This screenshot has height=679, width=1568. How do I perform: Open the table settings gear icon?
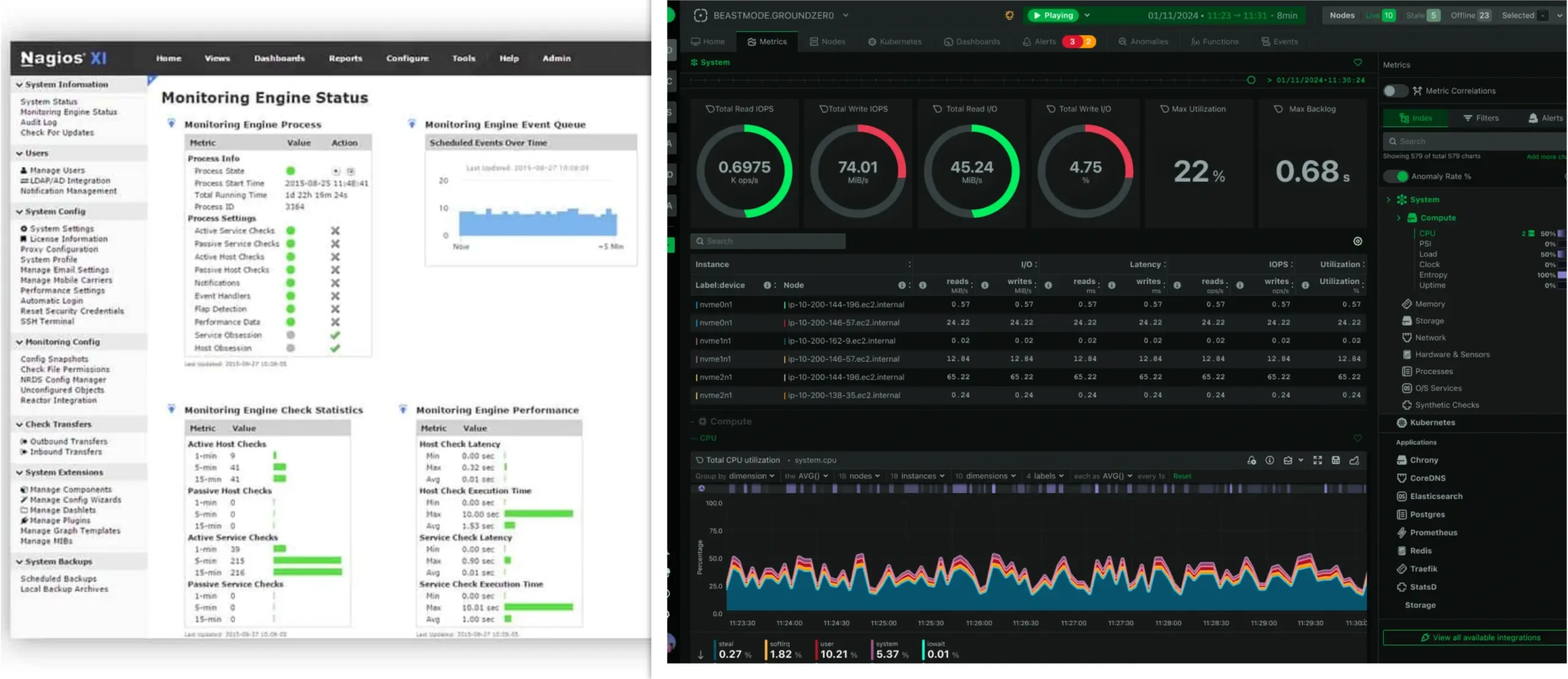click(1358, 241)
